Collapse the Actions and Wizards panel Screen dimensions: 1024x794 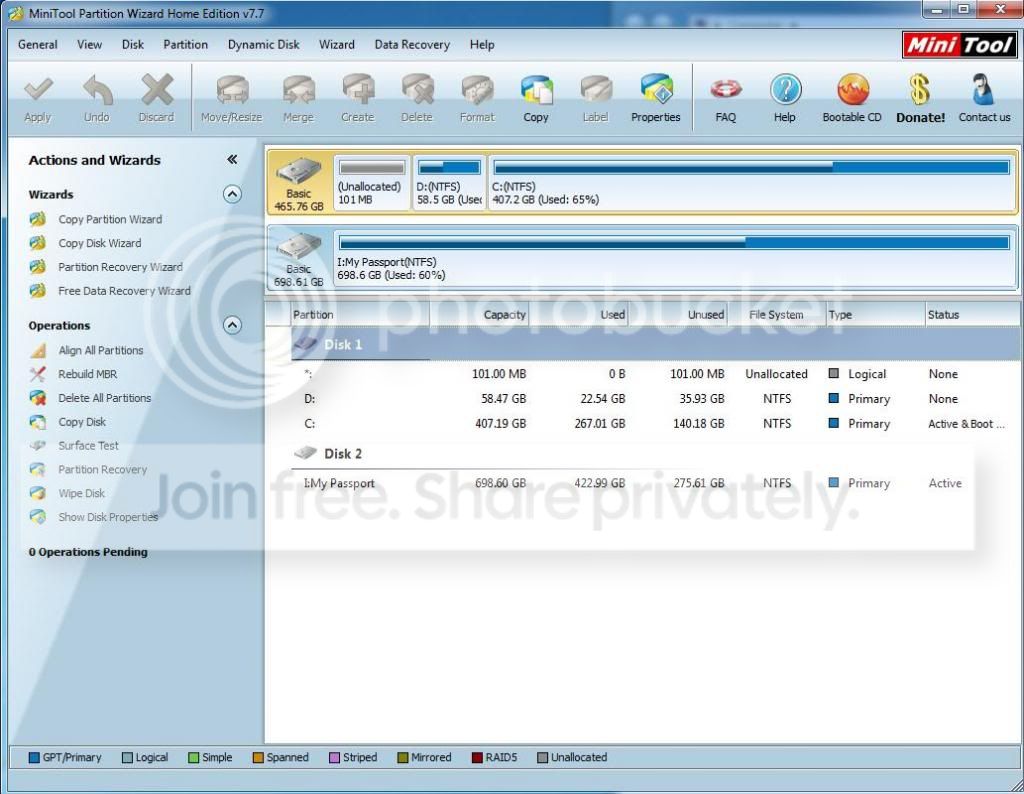point(232,159)
